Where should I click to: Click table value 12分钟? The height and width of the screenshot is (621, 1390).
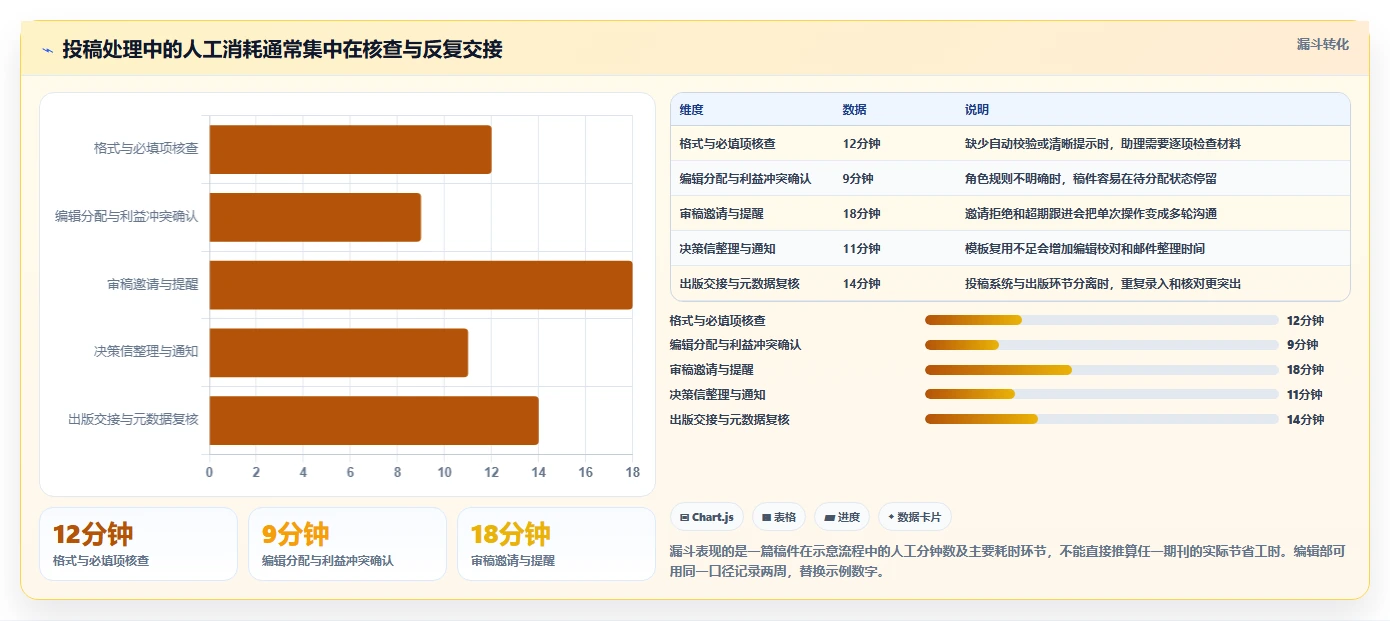pyautogui.click(x=862, y=144)
